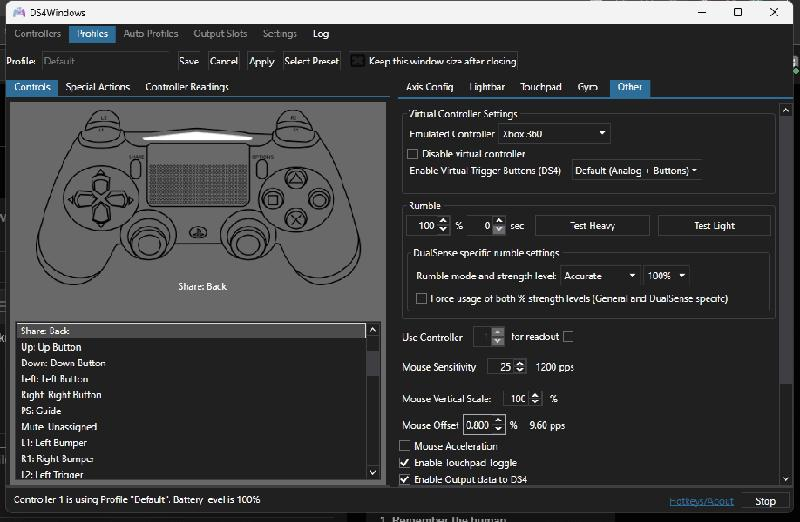This screenshot has width=800, height=522.
Task: Click the Cross button on controller diagram
Action: (x=295, y=219)
